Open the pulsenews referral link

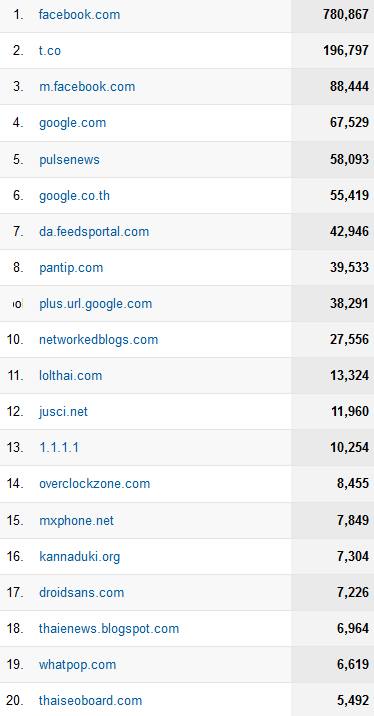(x=69, y=159)
